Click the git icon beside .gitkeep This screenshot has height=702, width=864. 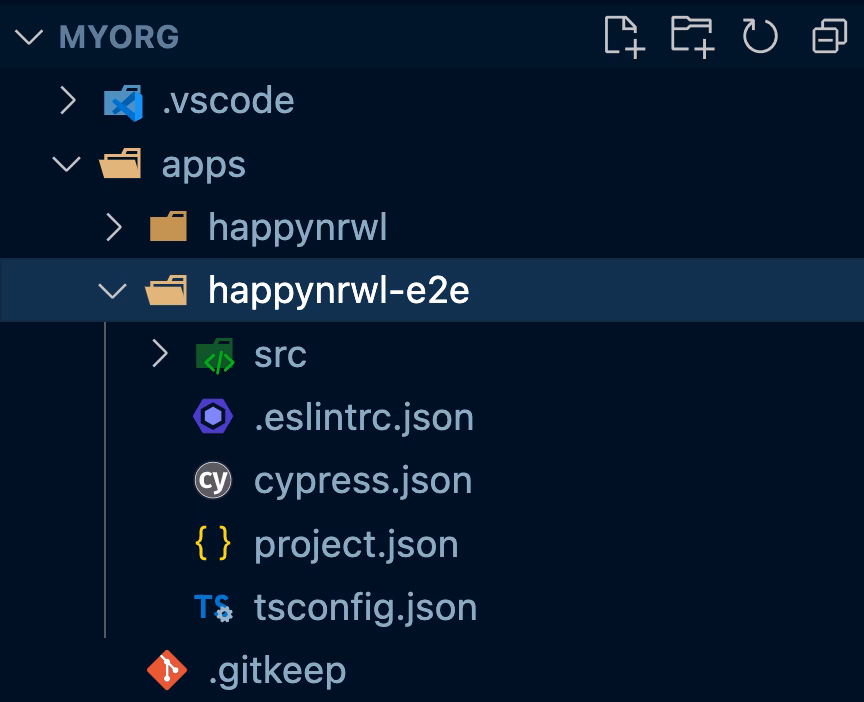(166, 670)
